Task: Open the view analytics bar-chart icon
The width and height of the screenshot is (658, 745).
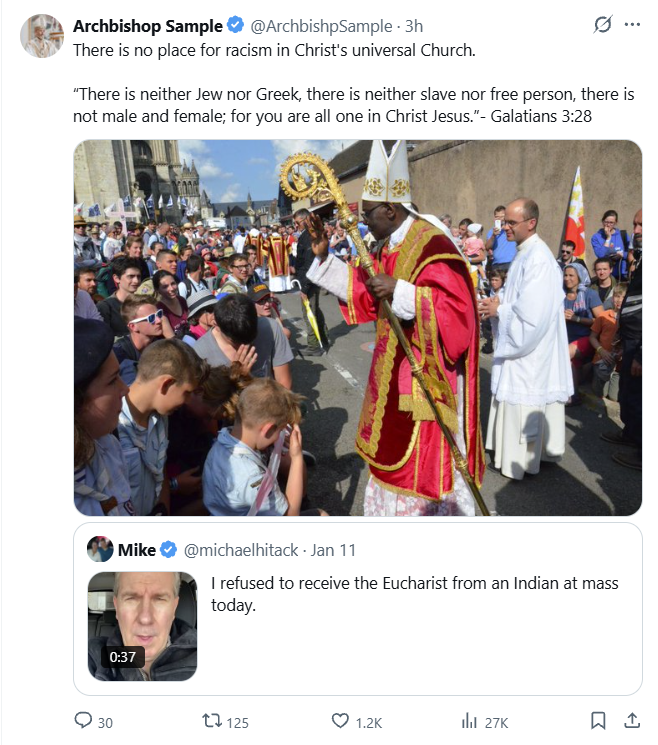Action: click(469, 721)
